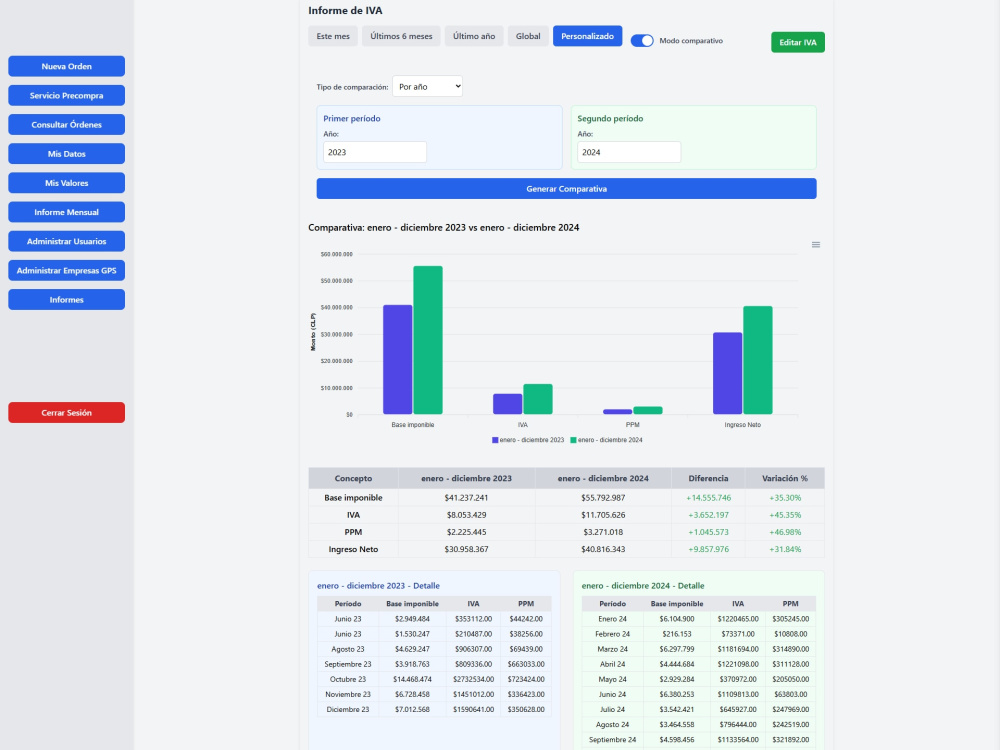
Task: Choose the Global period tab
Action: pos(528,36)
